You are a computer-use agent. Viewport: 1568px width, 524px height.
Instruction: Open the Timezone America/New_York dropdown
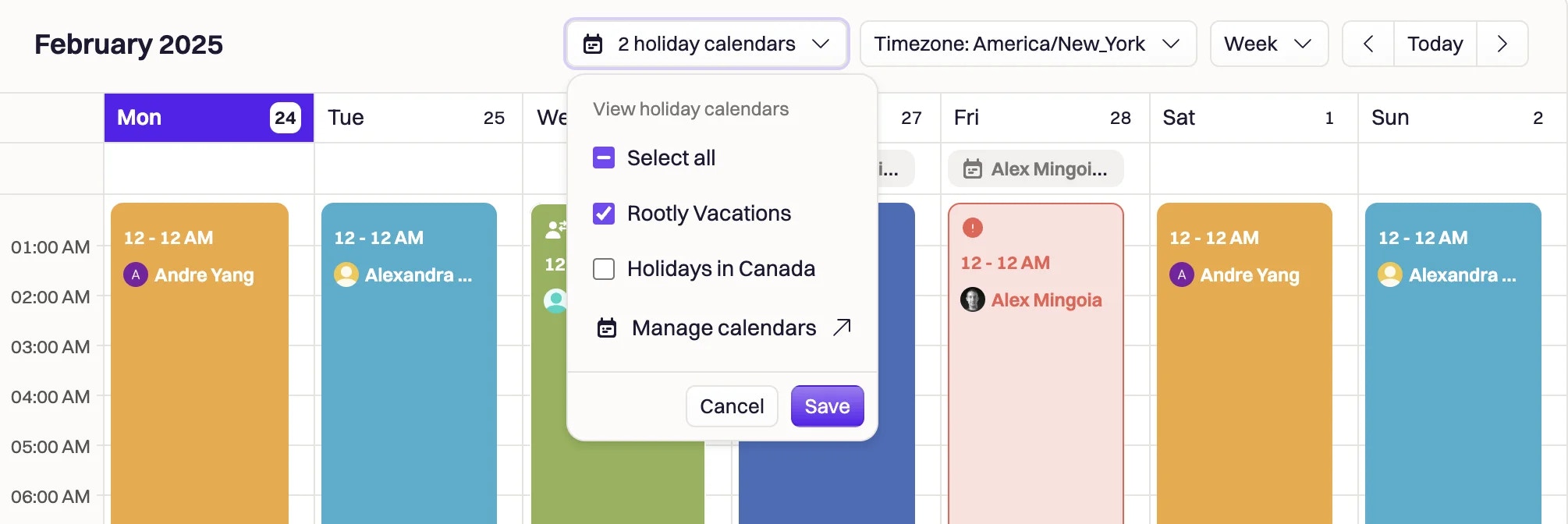[x=1028, y=44]
